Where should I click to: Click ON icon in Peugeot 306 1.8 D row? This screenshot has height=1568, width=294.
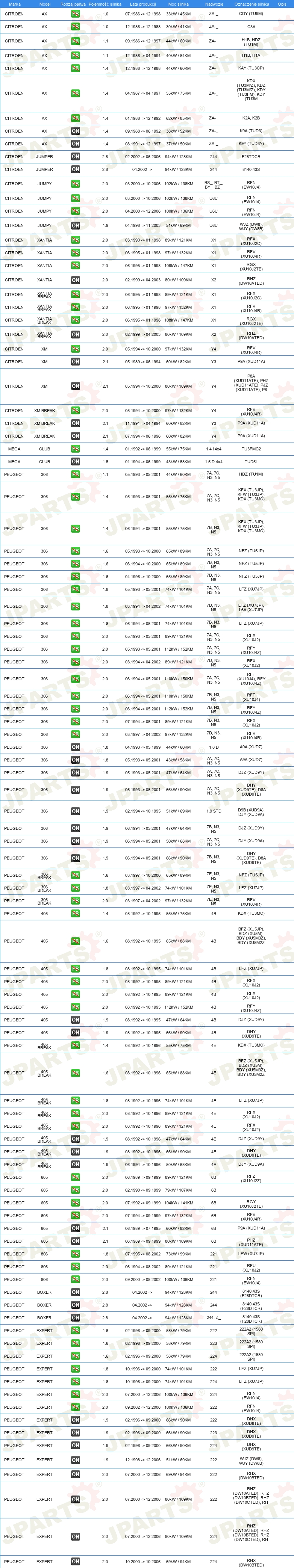tap(76, 747)
